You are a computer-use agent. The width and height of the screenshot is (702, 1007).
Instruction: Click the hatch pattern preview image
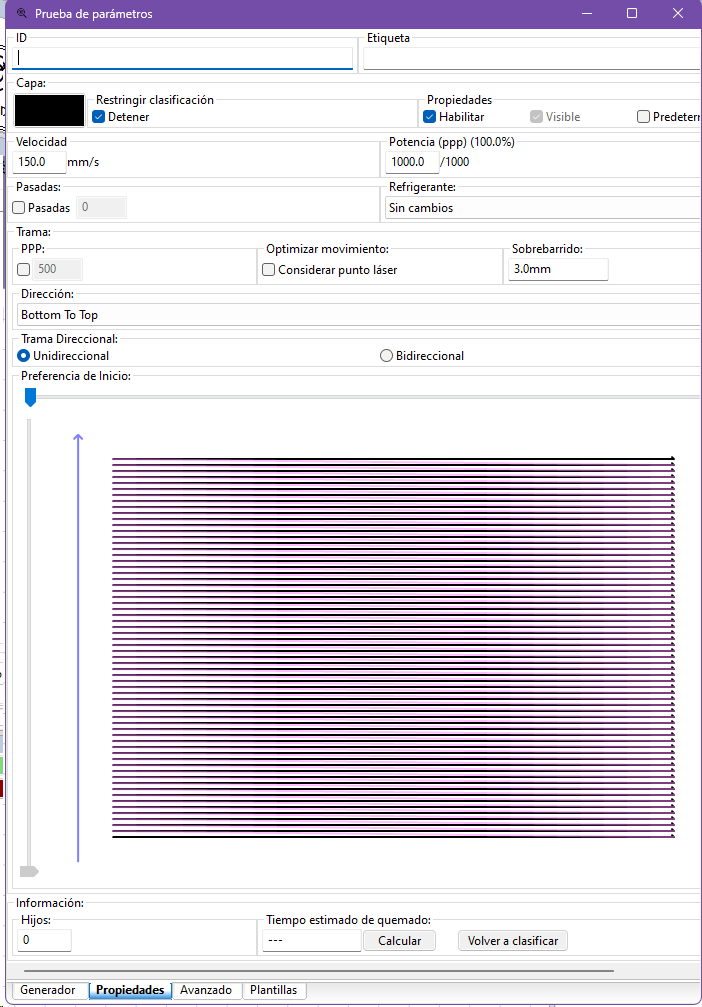click(393, 647)
